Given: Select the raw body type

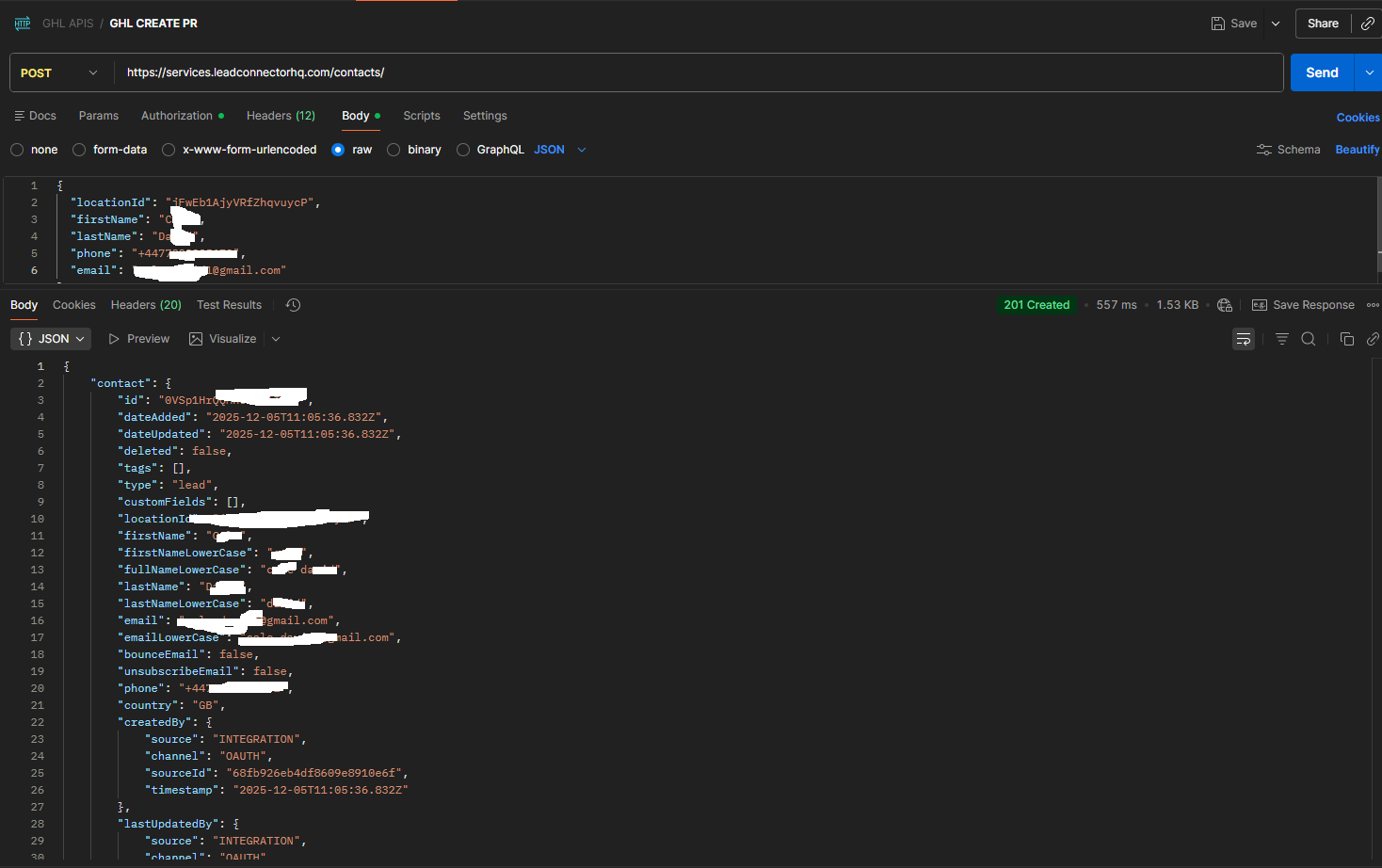Looking at the screenshot, I should (338, 150).
